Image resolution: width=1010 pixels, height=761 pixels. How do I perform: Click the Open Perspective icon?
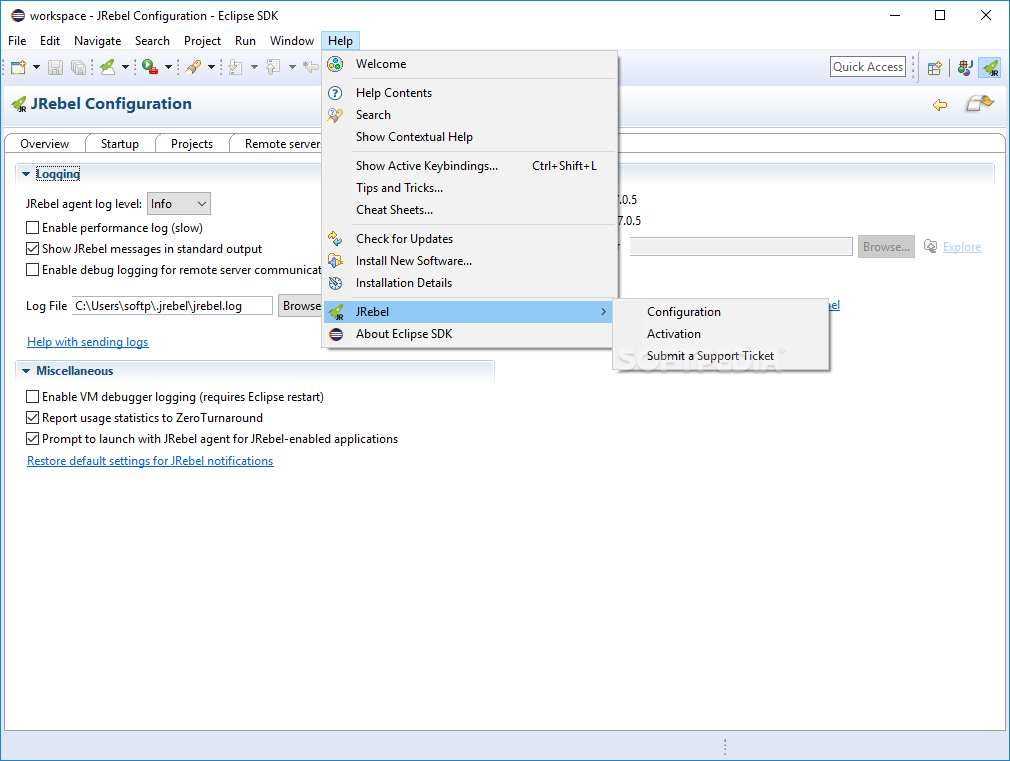coord(935,67)
